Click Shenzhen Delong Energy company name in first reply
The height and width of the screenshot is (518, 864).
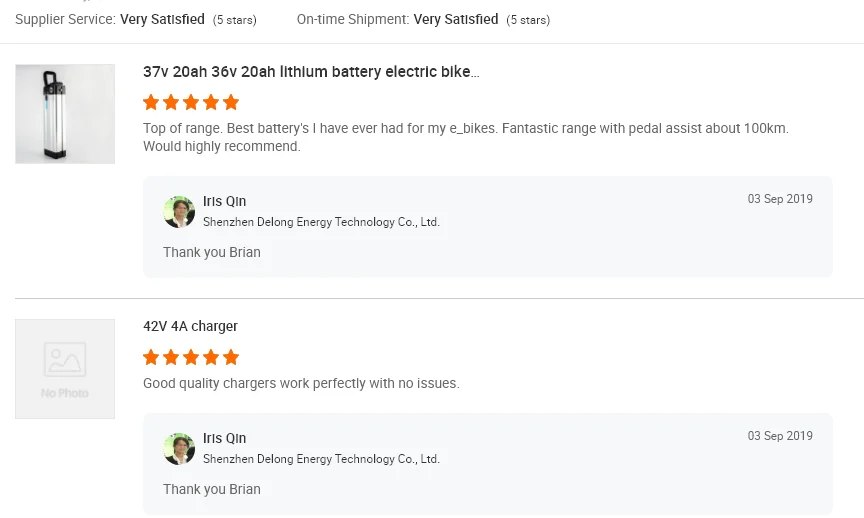(321, 222)
